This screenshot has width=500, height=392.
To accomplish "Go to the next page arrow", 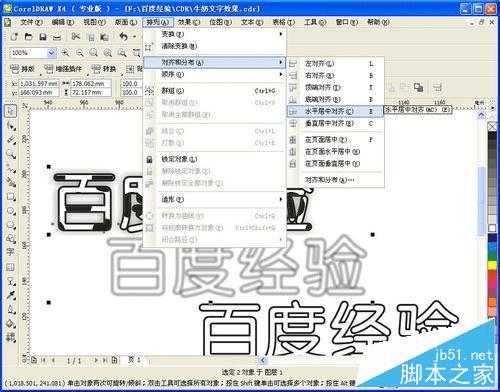I will coord(96,360).
